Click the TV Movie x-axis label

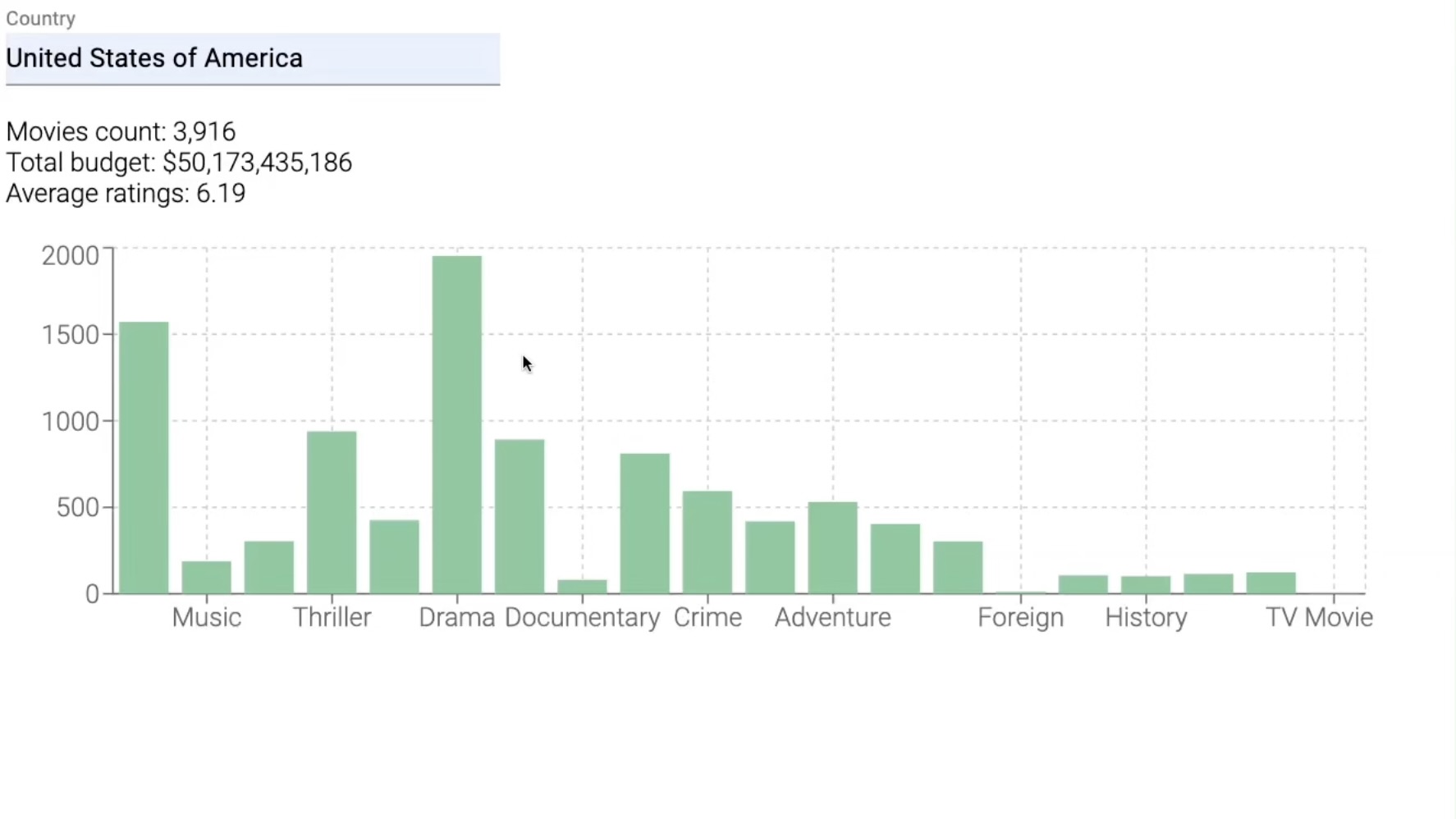pos(1318,617)
